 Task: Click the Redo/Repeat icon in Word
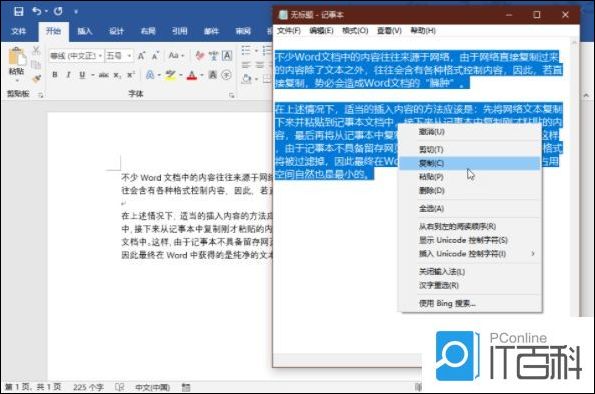pos(58,11)
